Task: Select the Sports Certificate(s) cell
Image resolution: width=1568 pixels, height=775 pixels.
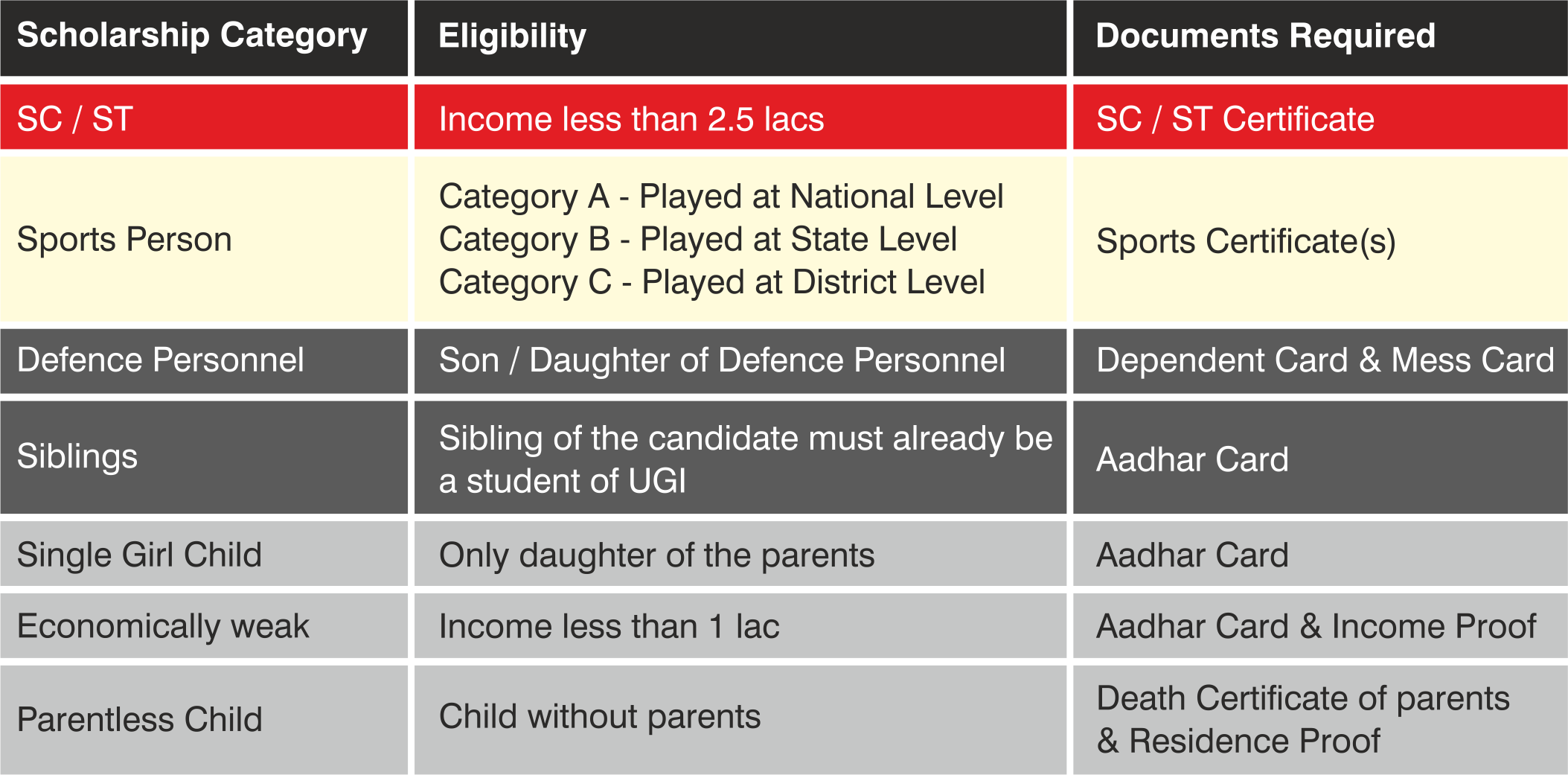Action: (x=1320, y=239)
